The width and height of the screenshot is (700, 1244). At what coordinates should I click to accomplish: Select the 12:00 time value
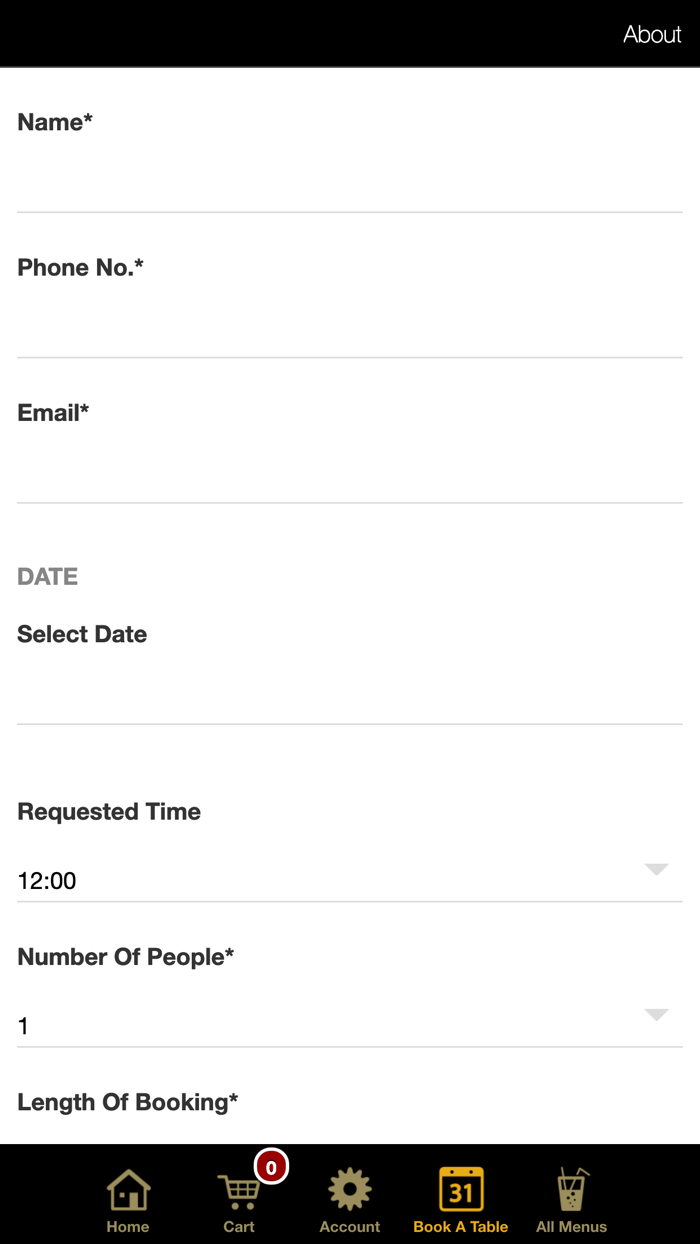pos(47,881)
